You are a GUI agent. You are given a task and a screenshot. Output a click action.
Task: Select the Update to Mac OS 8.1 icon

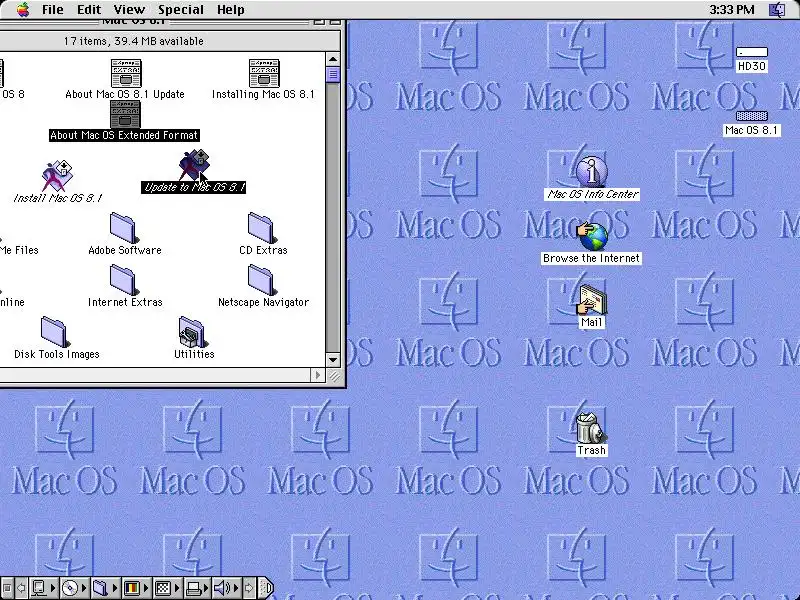coord(193,171)
